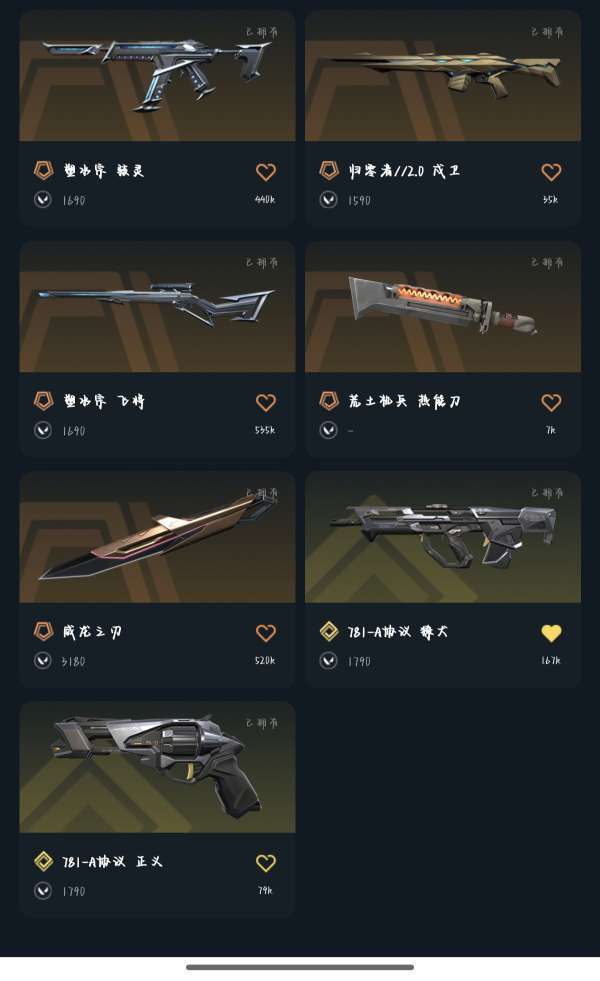Like the 热能刀 melee skin via heart icon
The height and width of the screenshot is (981, 600).
point(551,402)
